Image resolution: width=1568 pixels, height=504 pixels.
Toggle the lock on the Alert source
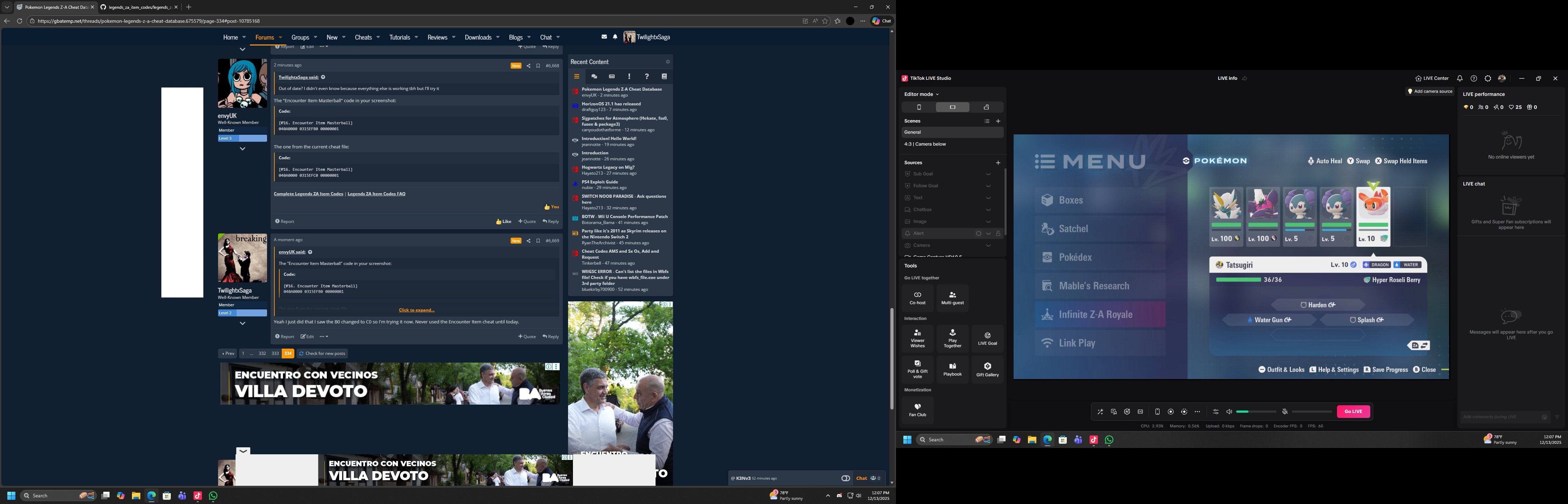tap(998, 234)
